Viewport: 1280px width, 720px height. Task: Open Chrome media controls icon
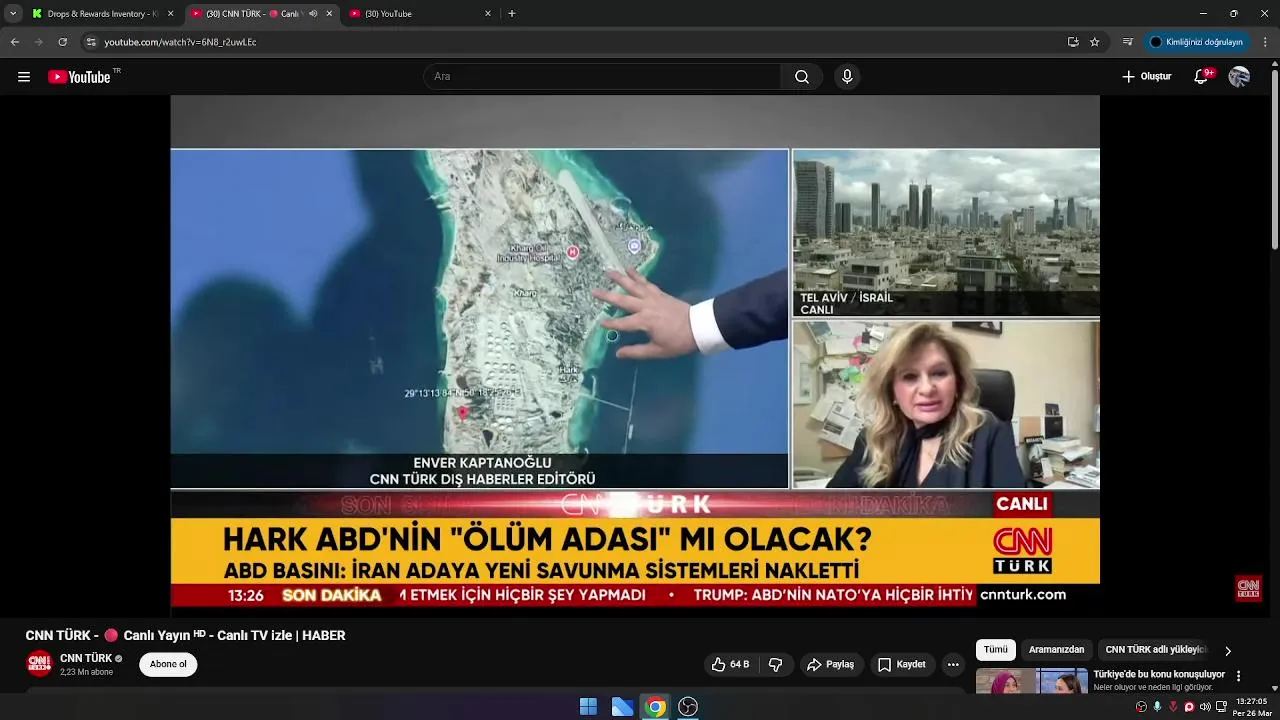click(1127, 42)
